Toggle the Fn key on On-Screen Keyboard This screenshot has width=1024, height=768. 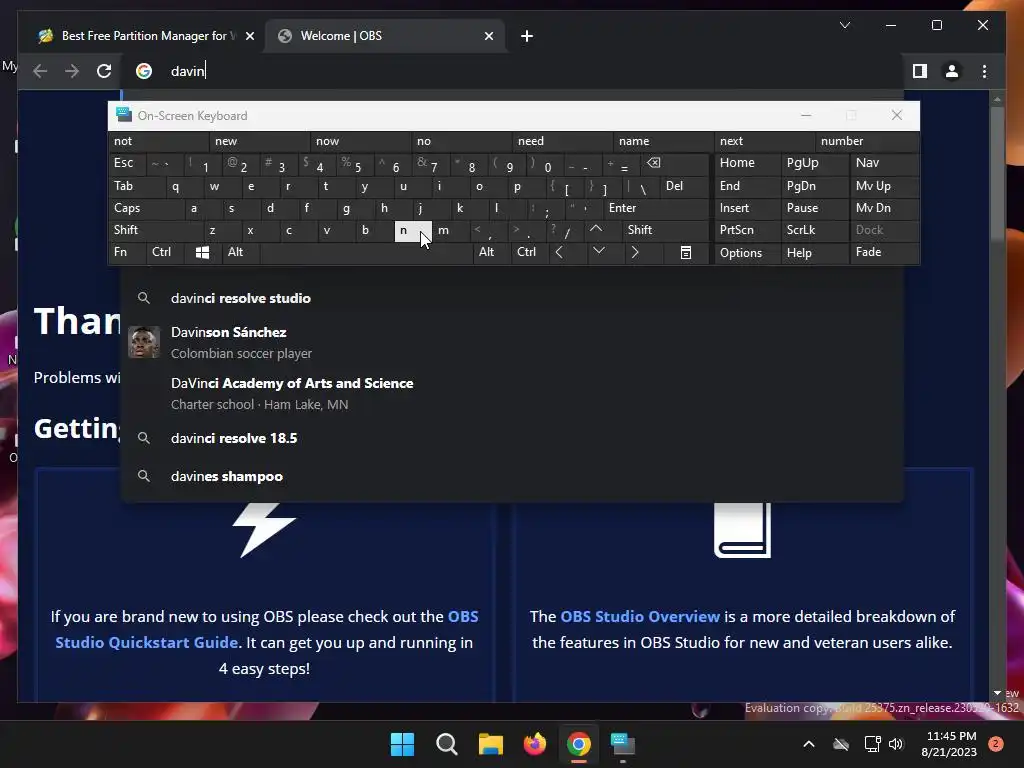point(127,252)
